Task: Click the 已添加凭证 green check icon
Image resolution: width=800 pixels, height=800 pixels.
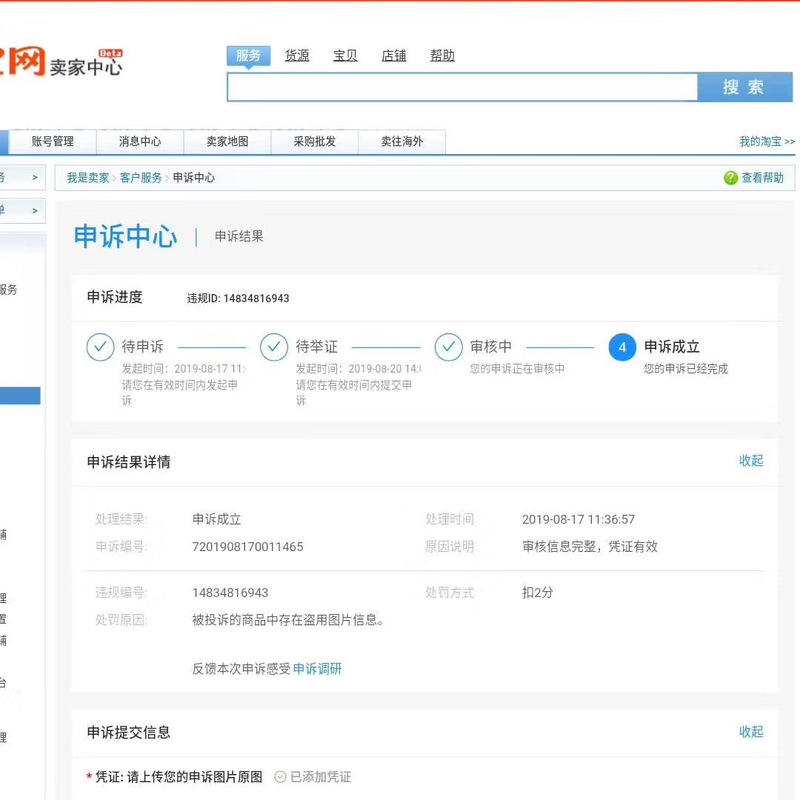Action: click(x=280, y=777)
